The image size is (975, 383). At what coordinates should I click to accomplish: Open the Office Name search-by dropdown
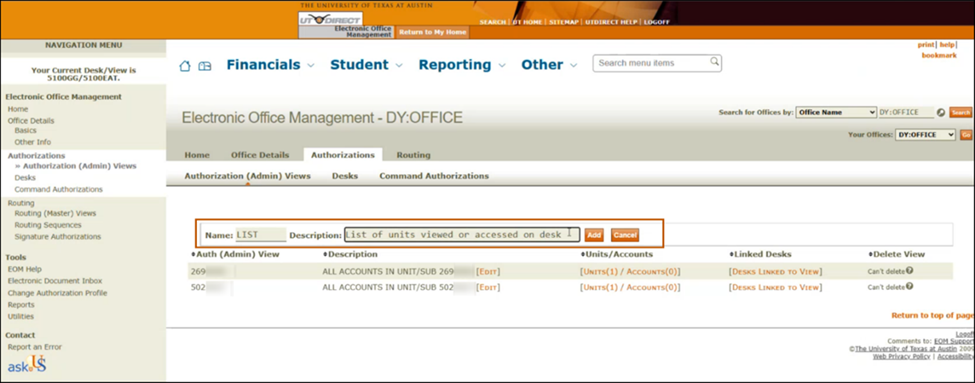tap(836, 113)
